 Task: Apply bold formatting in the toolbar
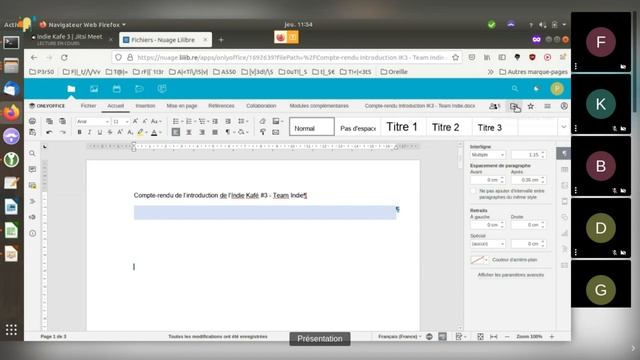pyautogui.click(x=79, y=132)
